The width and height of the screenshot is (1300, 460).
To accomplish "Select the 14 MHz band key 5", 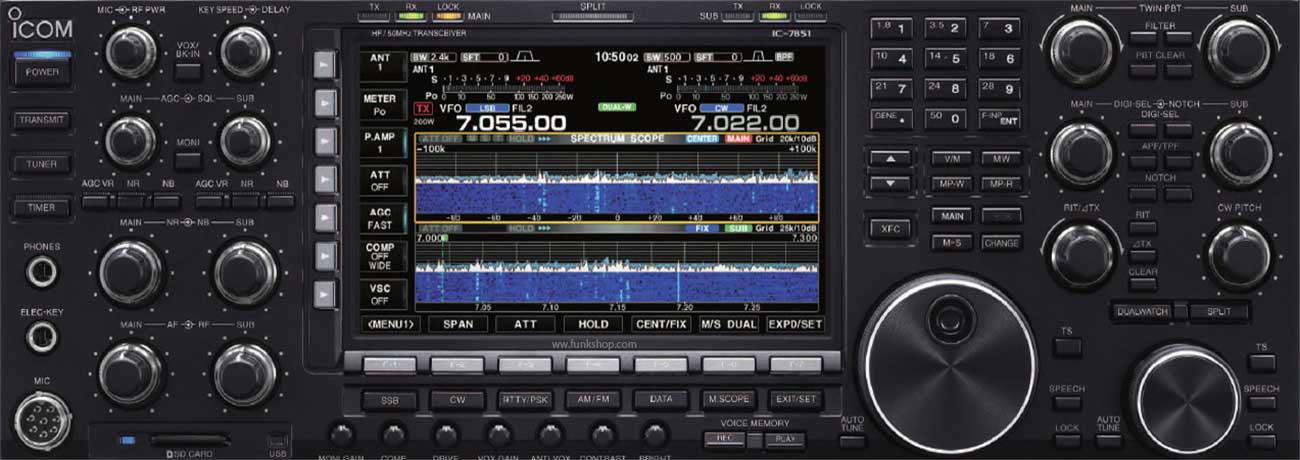I will (947, 58).
